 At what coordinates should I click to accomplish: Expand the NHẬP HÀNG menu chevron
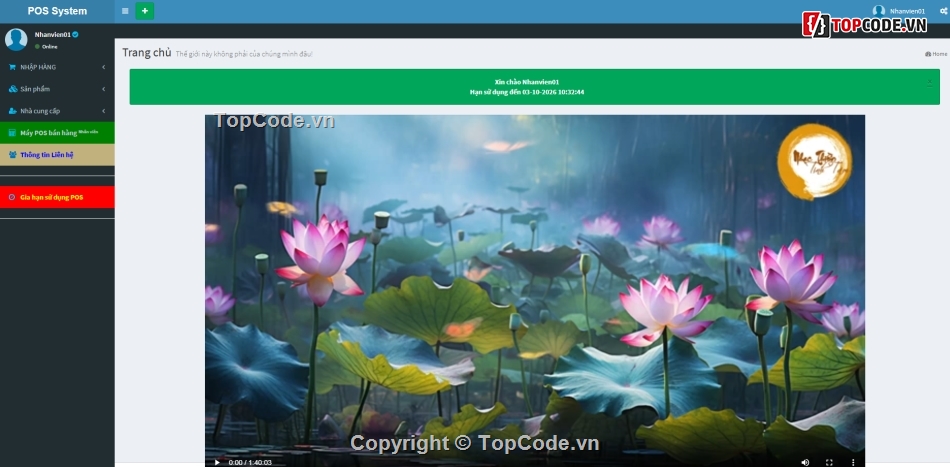[x=104, y=67]
